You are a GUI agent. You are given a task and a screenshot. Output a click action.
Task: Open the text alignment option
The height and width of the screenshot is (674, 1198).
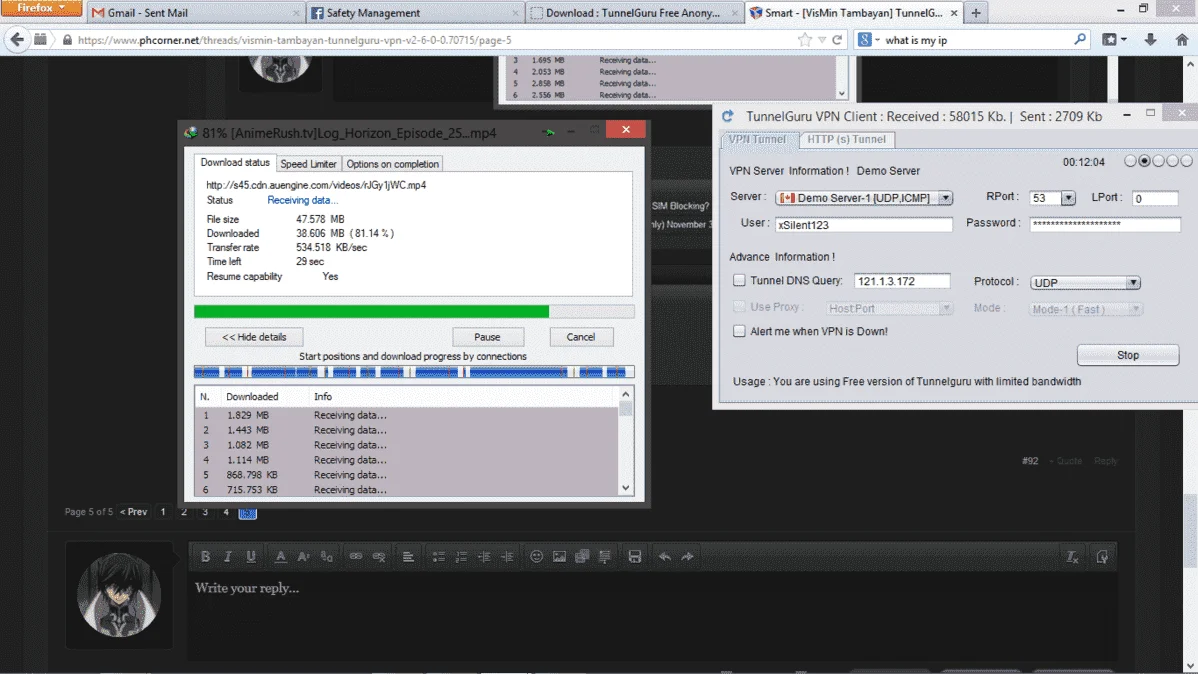click(408, 556)
